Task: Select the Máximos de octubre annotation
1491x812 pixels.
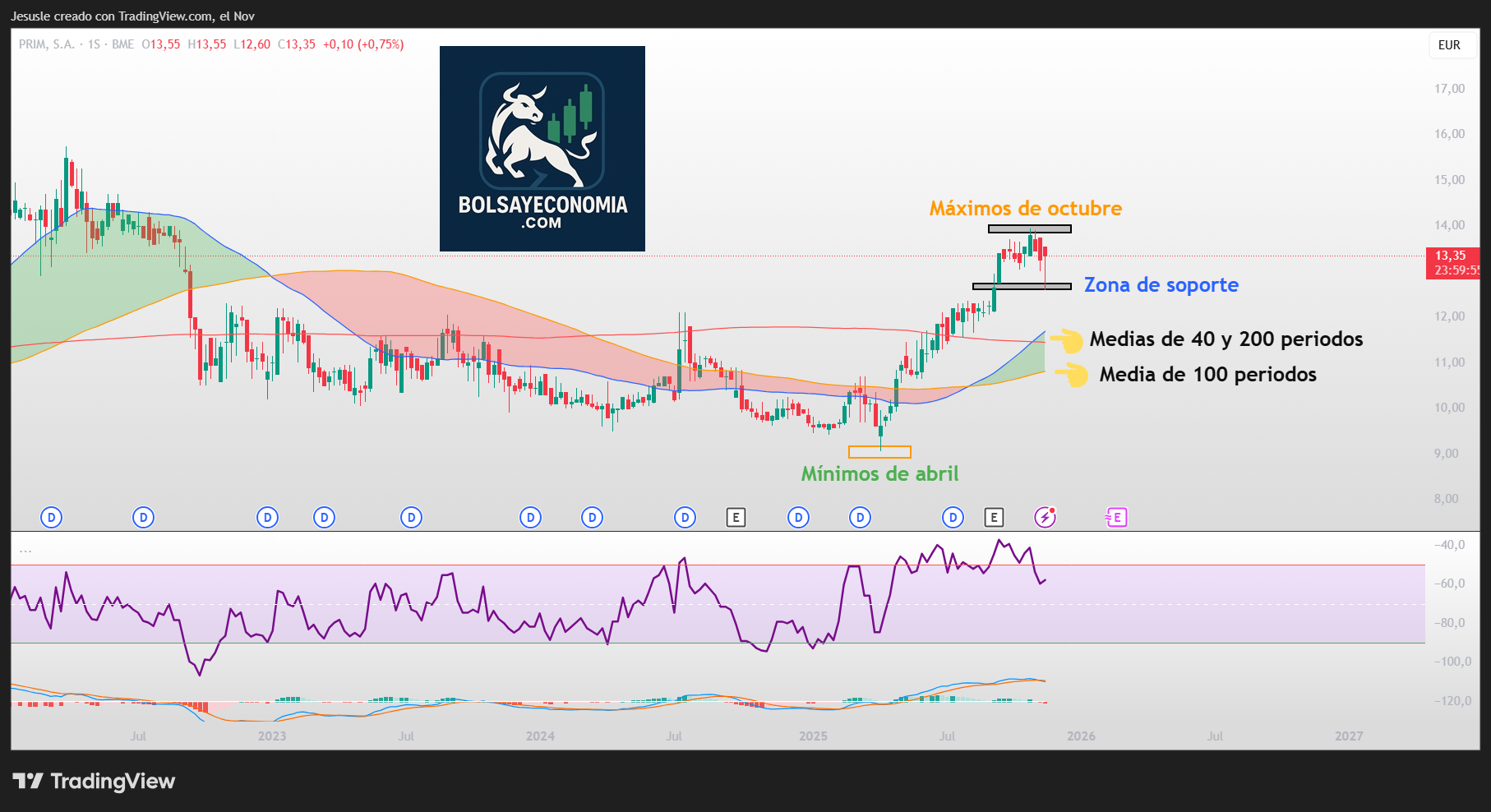Action: [x=1025, y=209]
